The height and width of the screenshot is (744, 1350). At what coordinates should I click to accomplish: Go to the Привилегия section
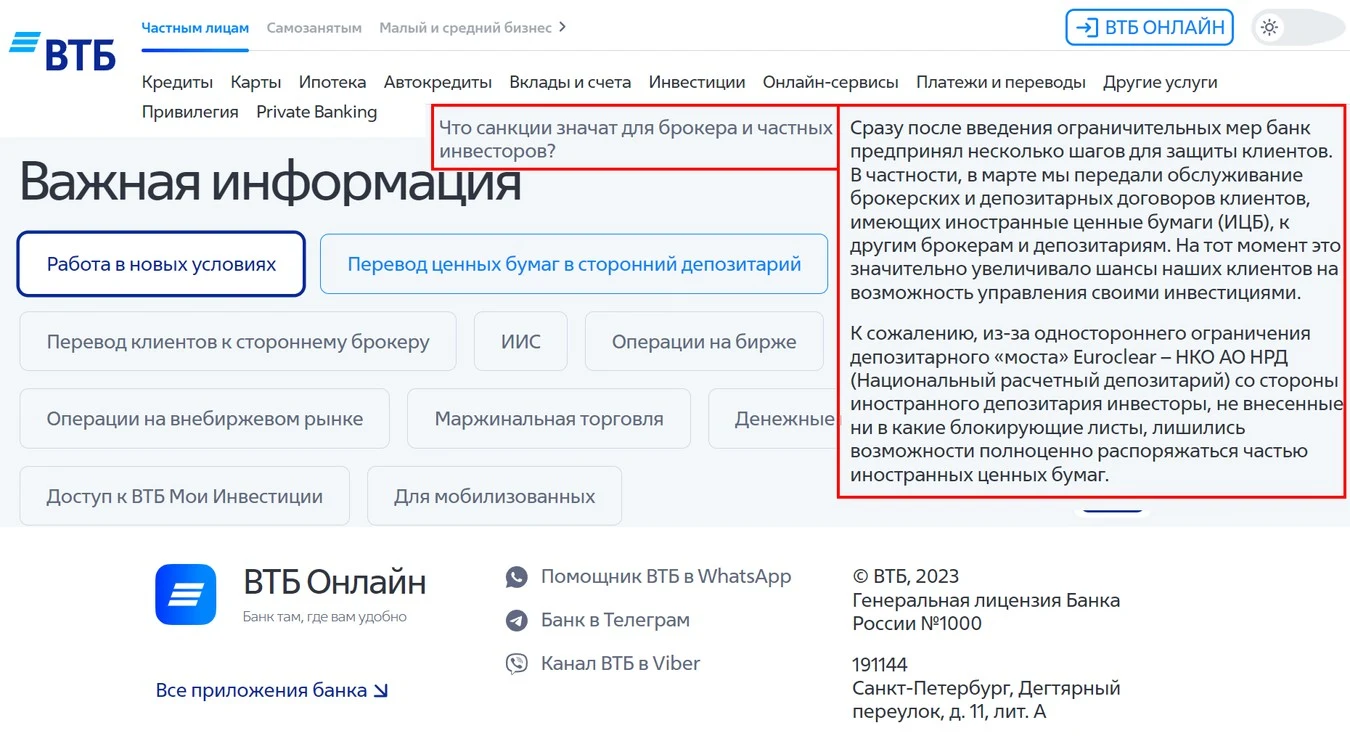click(190, 112)
